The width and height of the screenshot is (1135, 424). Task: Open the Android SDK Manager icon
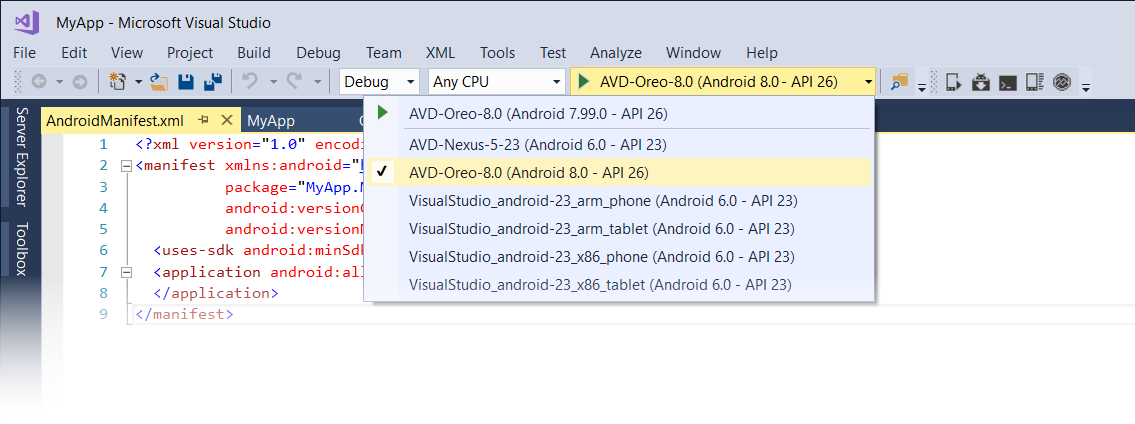[x=981, y=82]
